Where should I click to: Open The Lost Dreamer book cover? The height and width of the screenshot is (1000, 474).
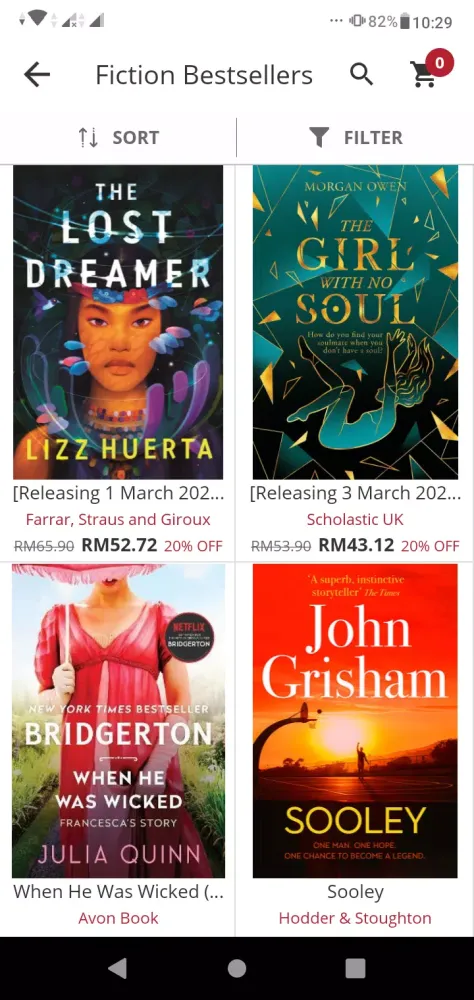pos(118,322)
